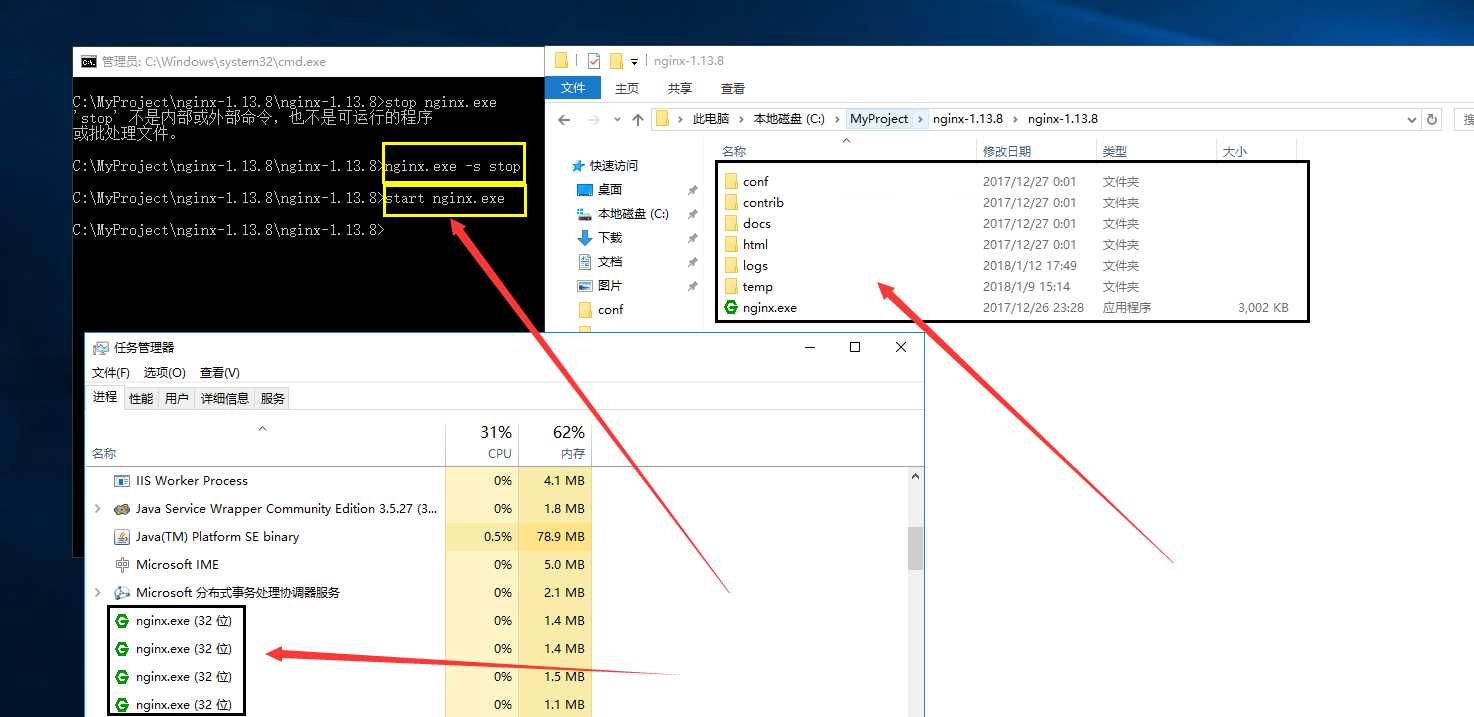The height and width of the screenshot is (717, 1474).
Task: Click the docs folder icon in file list
Action: (731, 224)
